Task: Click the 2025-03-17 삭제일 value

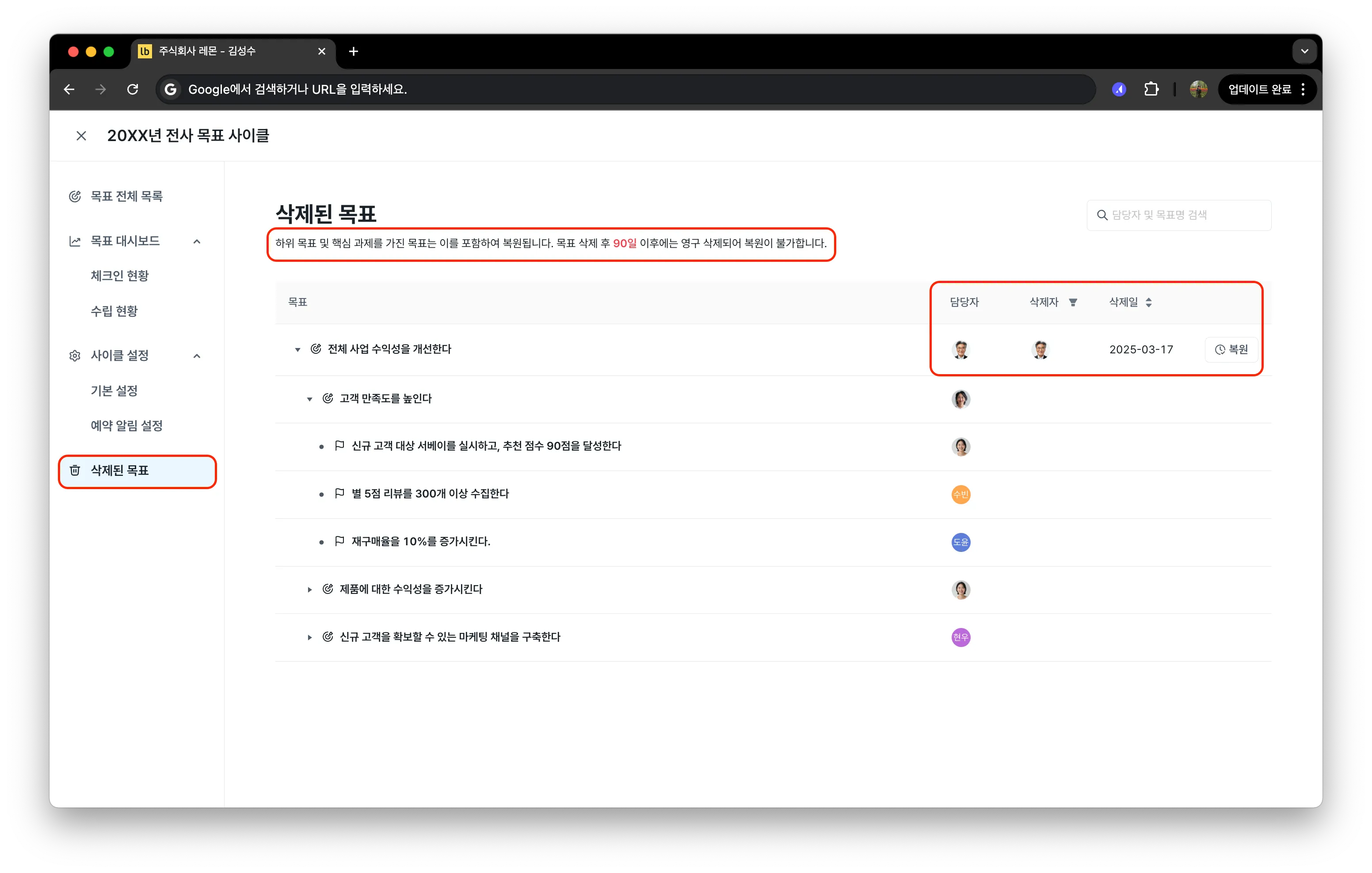Action: pyautogui.click(x=1141, y=349)
